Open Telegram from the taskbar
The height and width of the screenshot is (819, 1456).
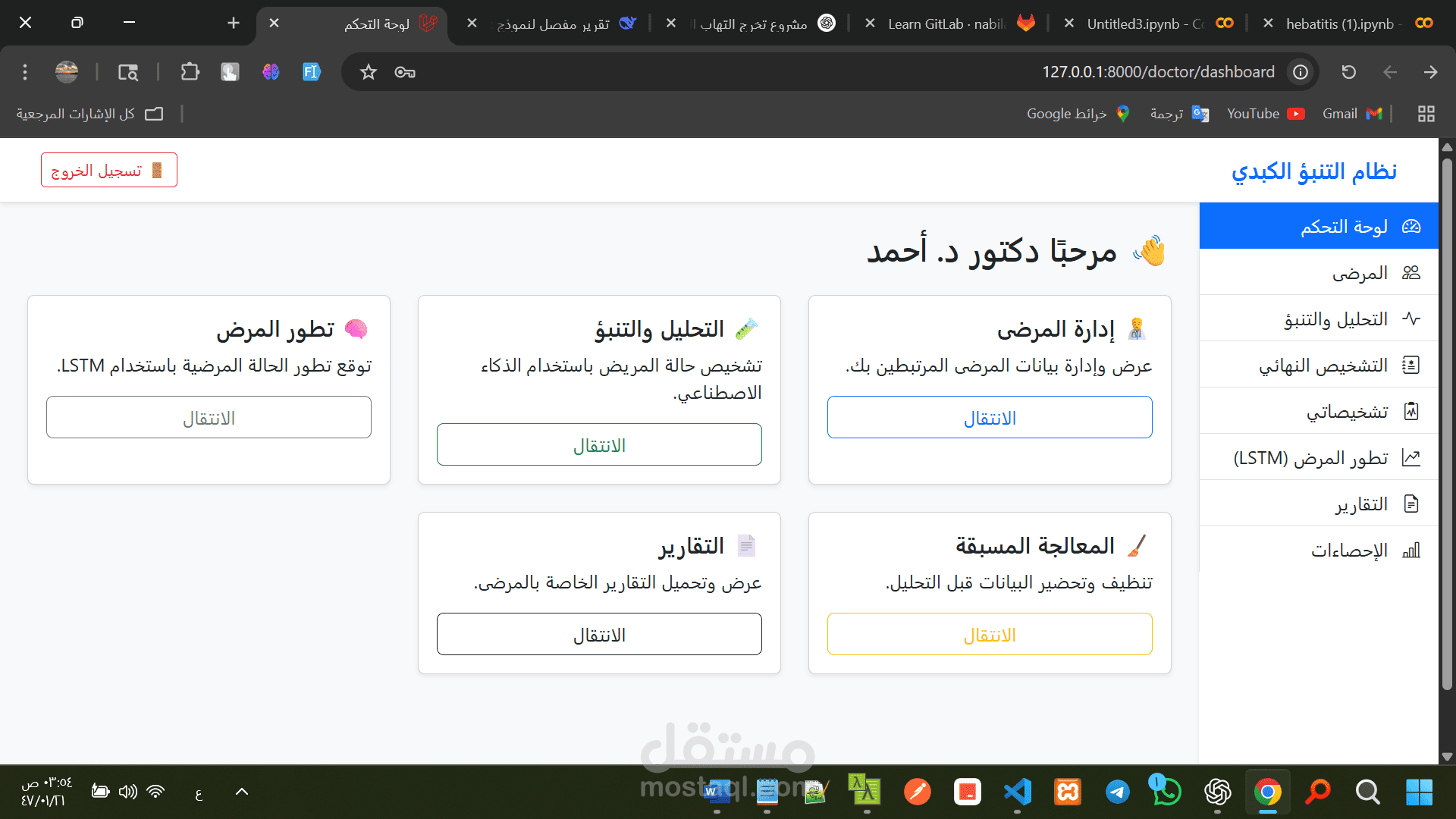[1117, 792]
